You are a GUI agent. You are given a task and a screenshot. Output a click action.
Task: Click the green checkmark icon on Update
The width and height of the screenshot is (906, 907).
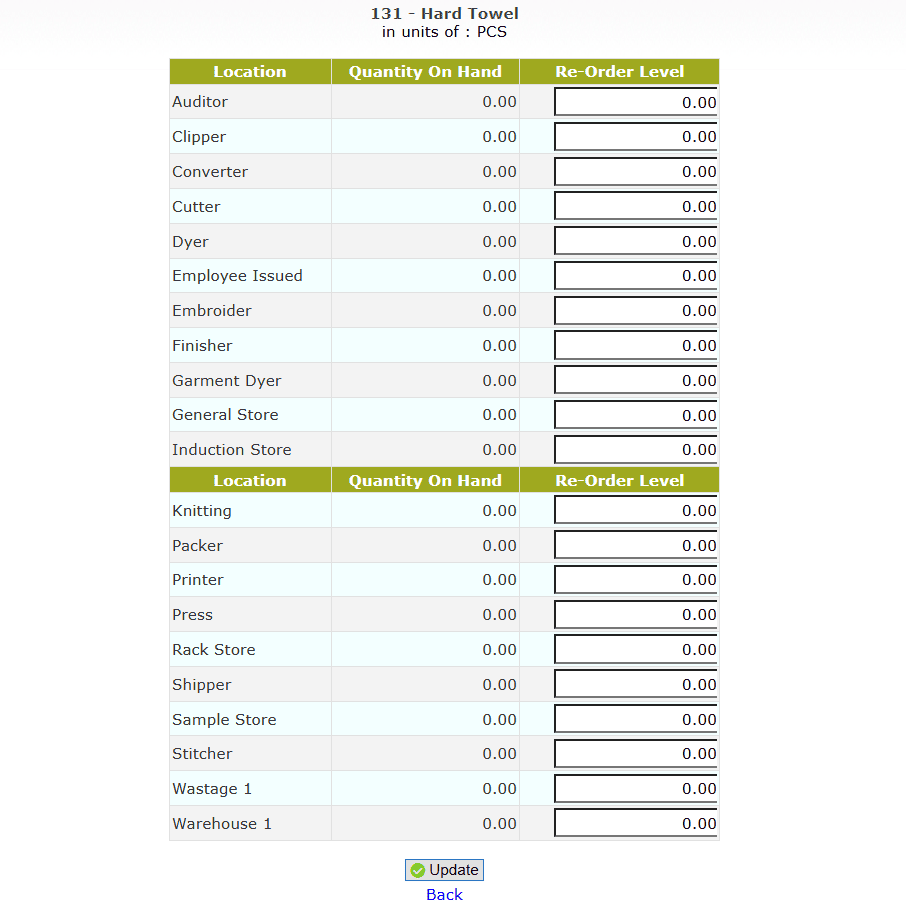[418, 870]
